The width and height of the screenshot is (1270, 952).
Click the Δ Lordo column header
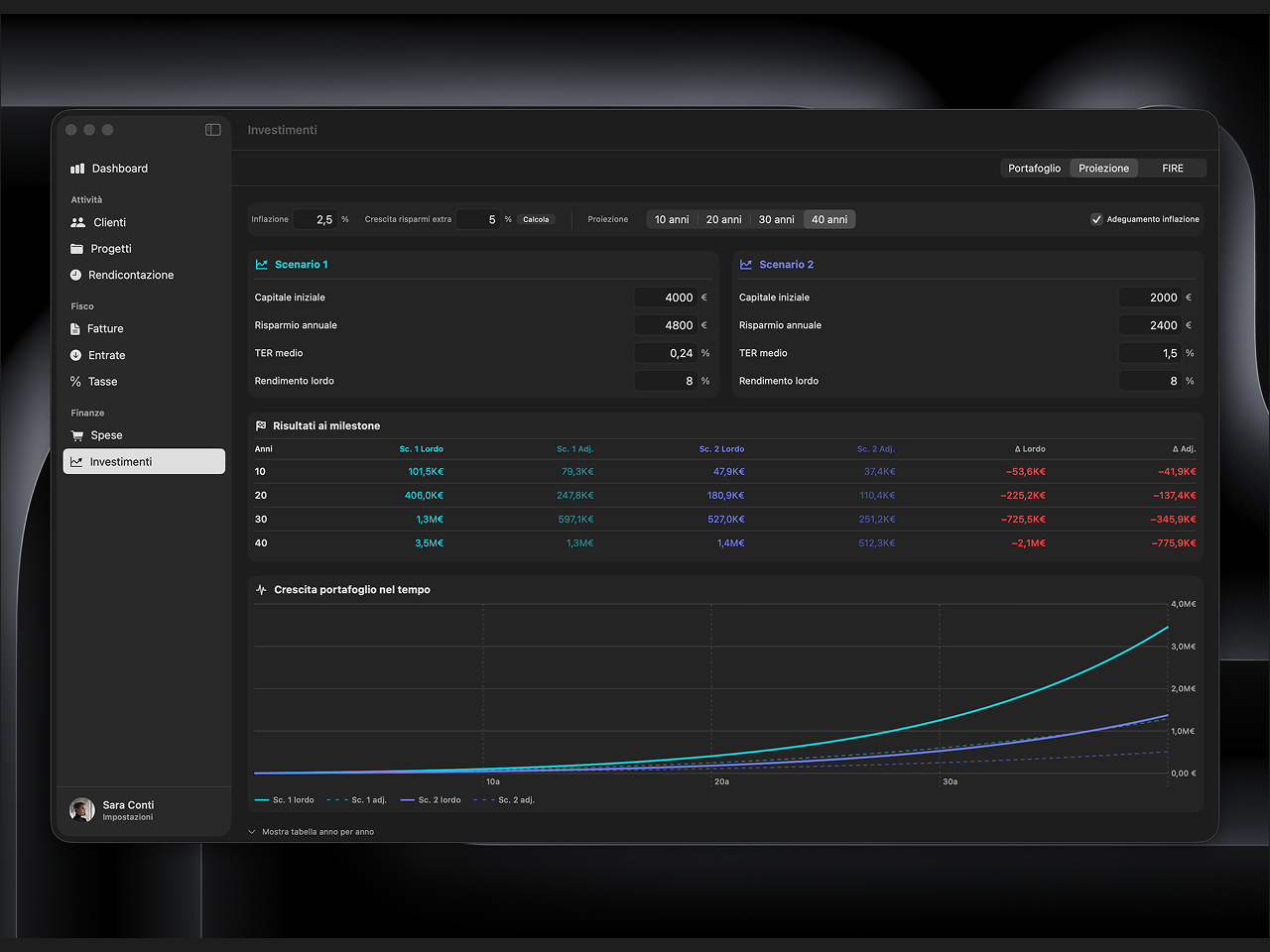pyautogui.click(x=1030, y=449)
